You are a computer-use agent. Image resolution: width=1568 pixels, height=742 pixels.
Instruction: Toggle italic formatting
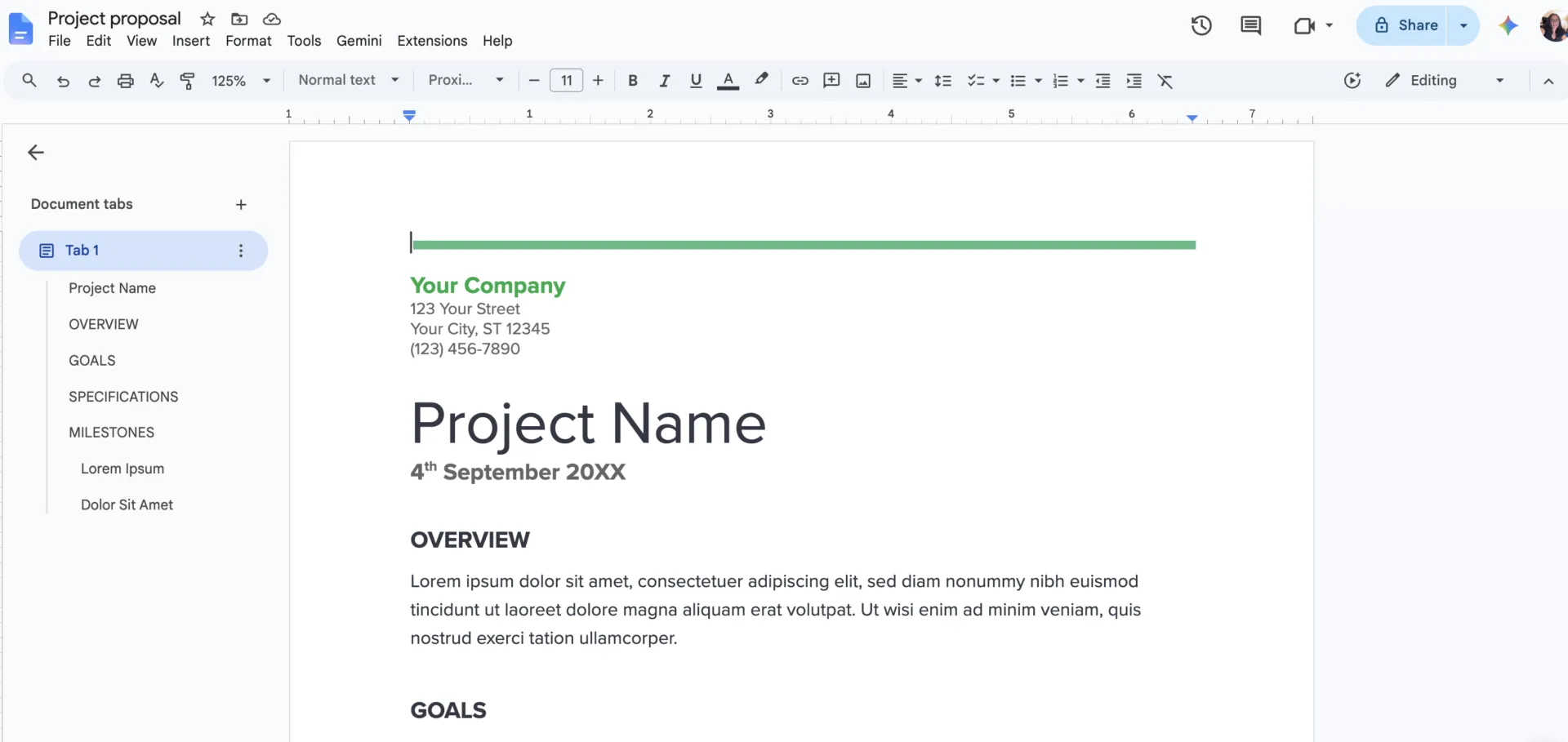(x=664, y=81)
